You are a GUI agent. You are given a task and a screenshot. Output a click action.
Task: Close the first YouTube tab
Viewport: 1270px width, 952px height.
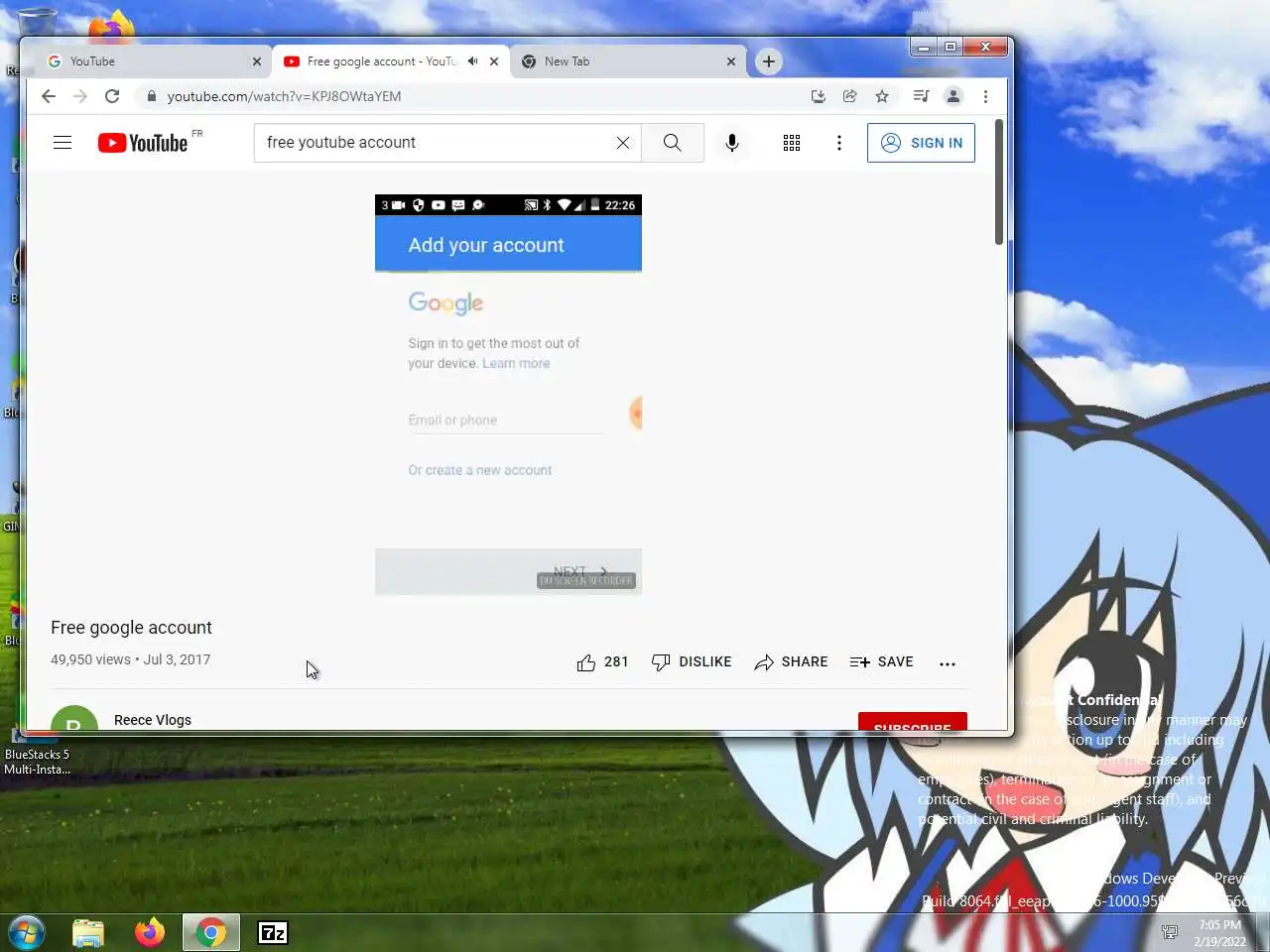[257, 61]
